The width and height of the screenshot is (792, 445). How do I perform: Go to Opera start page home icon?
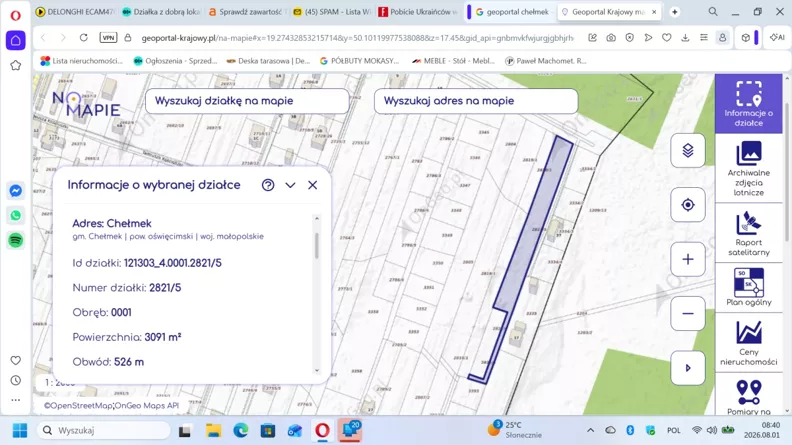[16, 40]
